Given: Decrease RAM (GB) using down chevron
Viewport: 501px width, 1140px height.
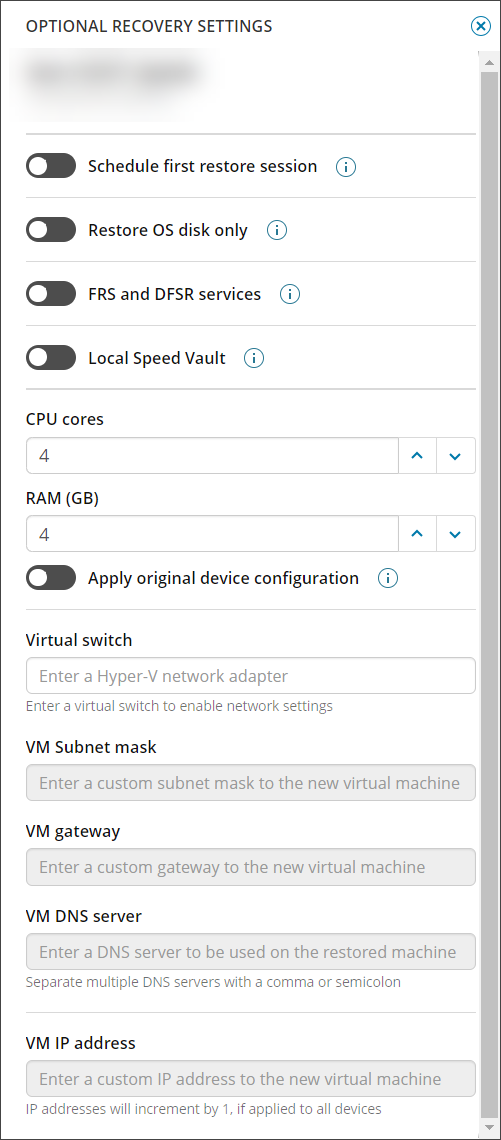Looking at the screenshot, I should 456,534.
